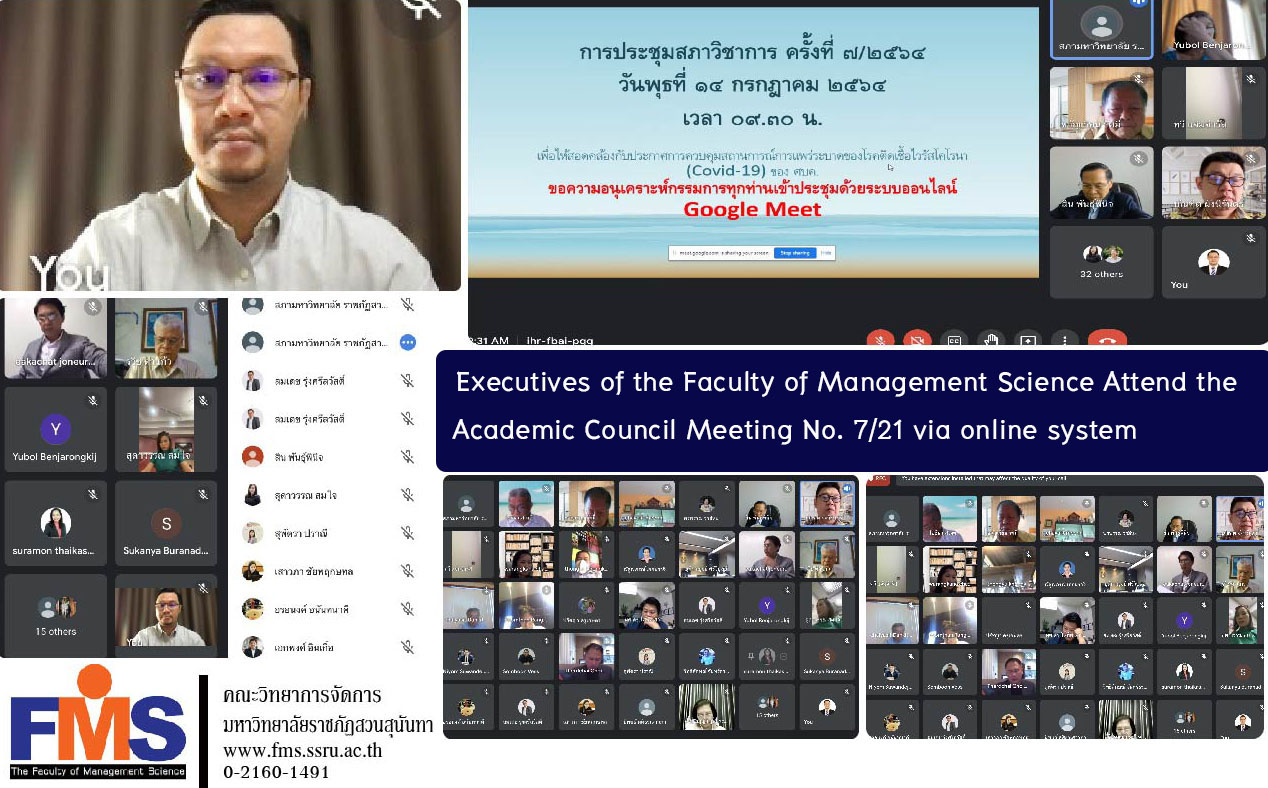Image resolution: width=1268 pixels, height=788 pixels.
Task: Turn on the camera in the call controls
Action: 917,340
